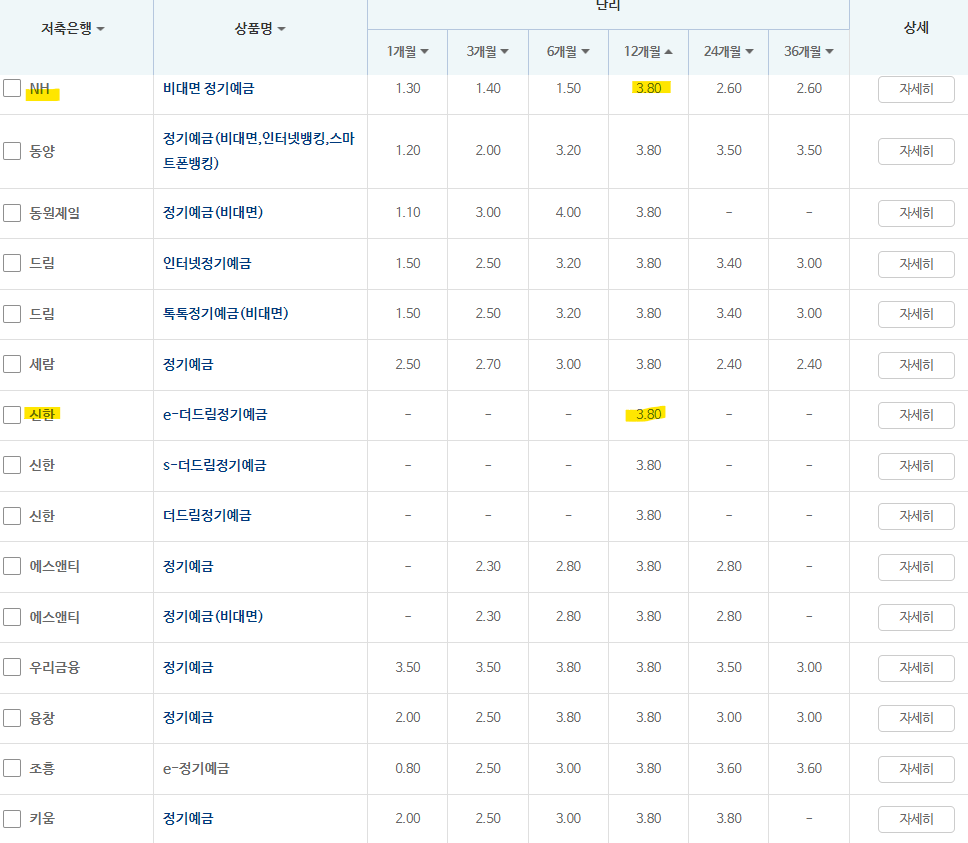Sort by 3개월 rate column
Screen dimensions: 968x843
(x=488, y=51)
